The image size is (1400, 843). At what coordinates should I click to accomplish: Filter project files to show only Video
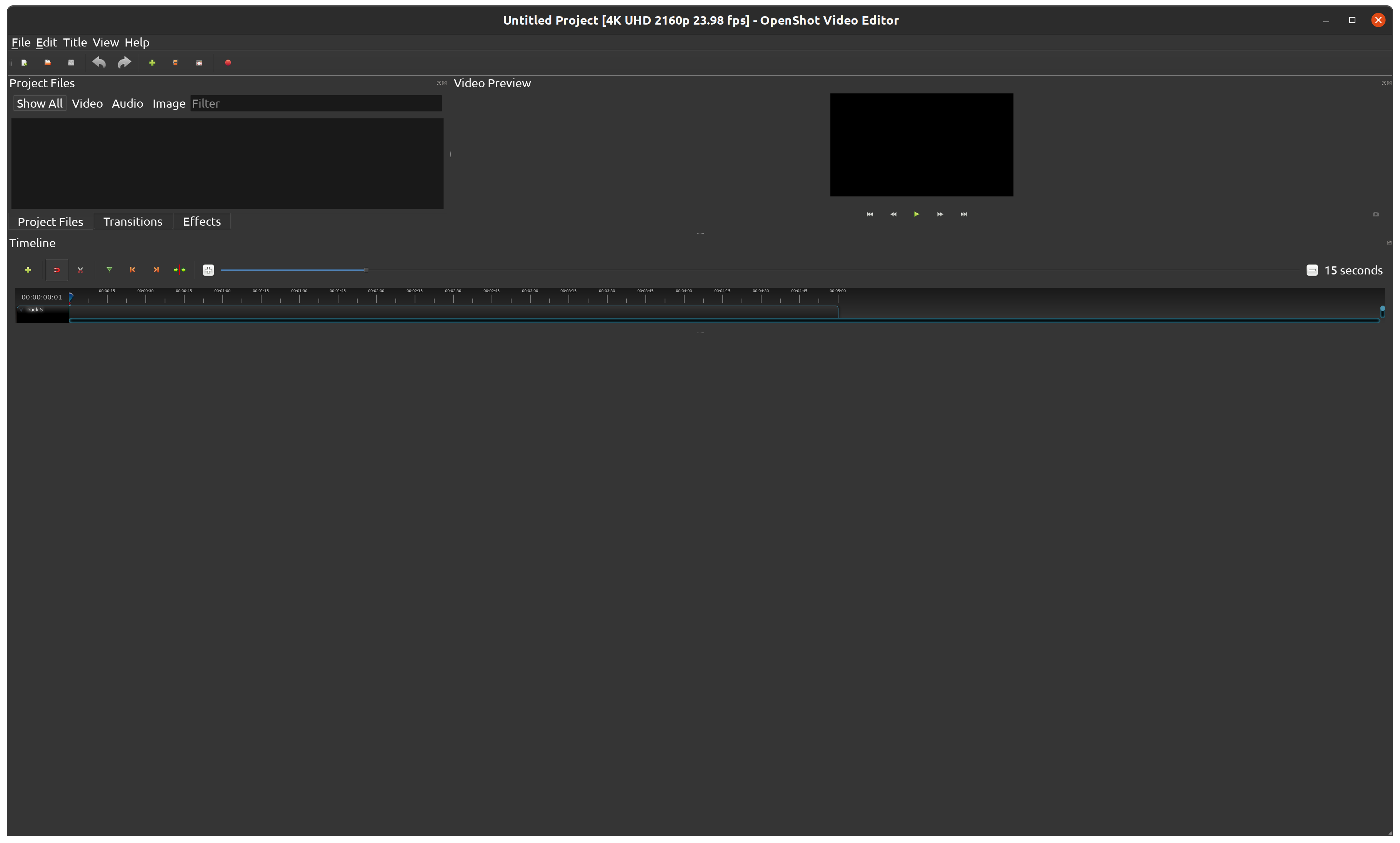(x=87, y=103)
